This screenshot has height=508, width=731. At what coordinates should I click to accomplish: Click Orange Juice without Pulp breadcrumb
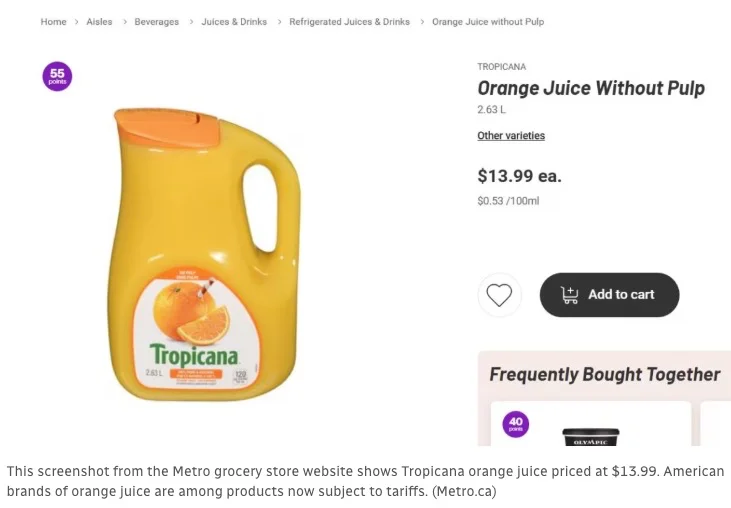click(488, 22)
